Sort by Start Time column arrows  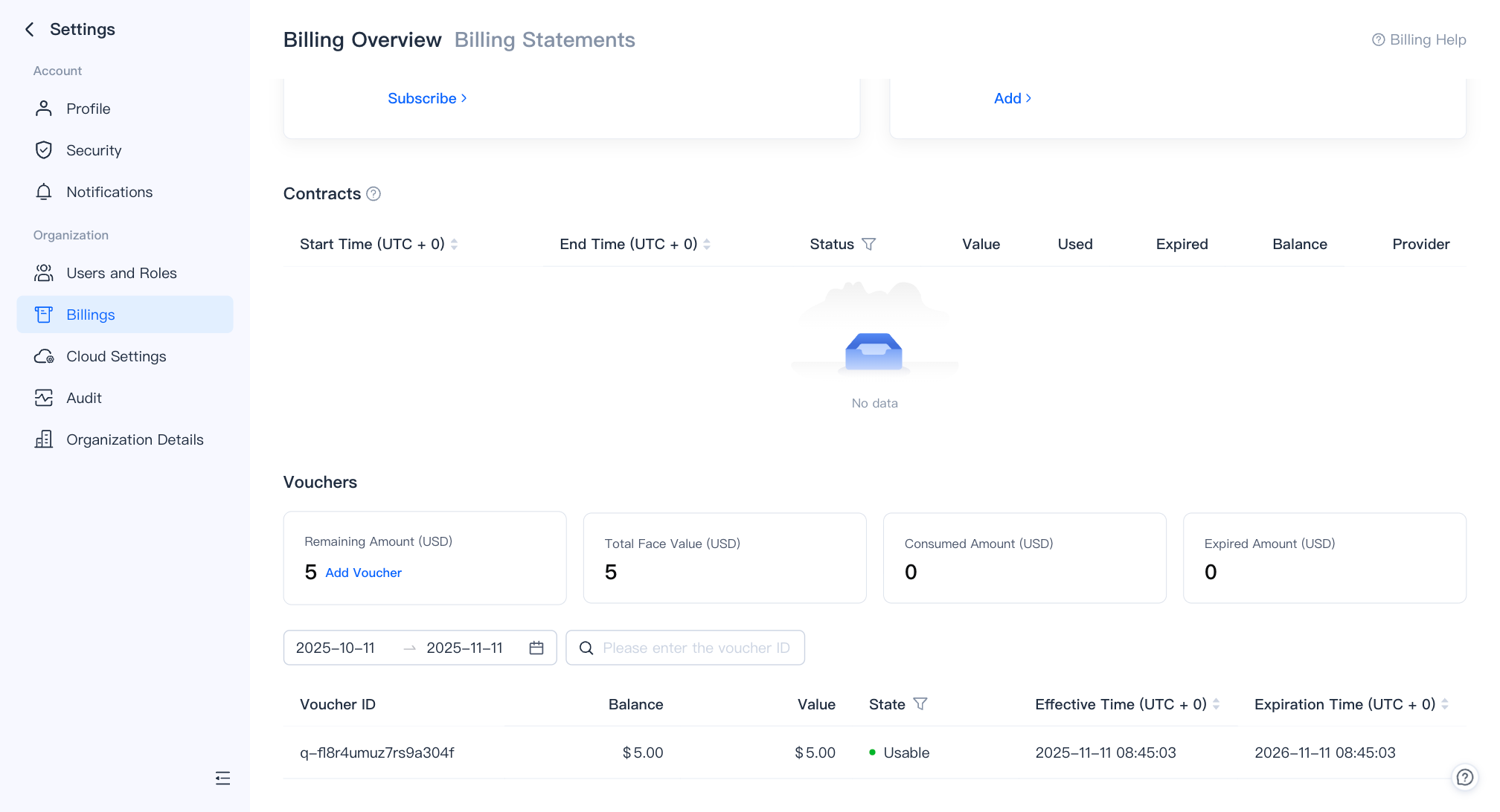454,244
